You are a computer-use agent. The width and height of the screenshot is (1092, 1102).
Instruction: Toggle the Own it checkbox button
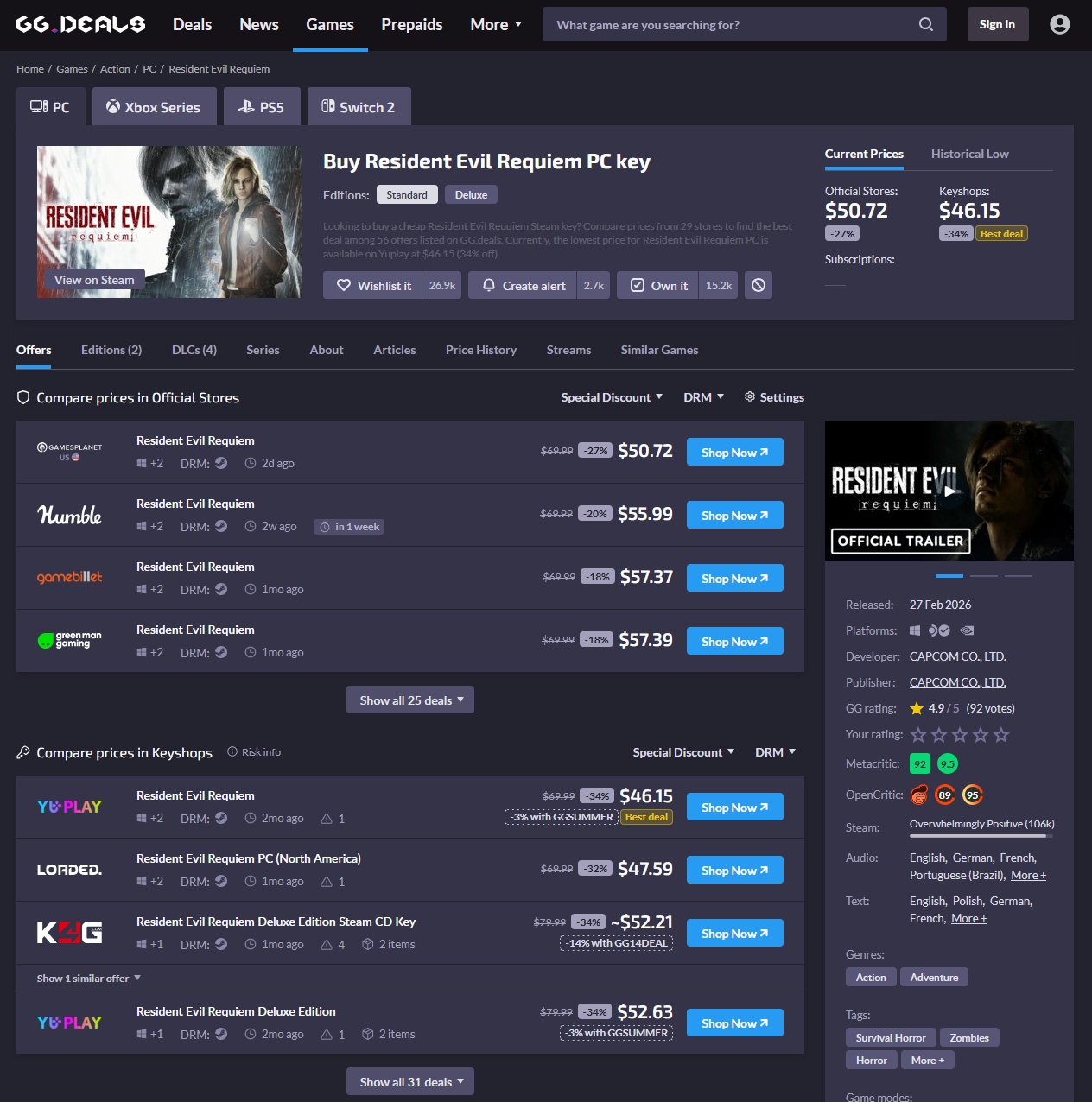click(x=658, y=285)
